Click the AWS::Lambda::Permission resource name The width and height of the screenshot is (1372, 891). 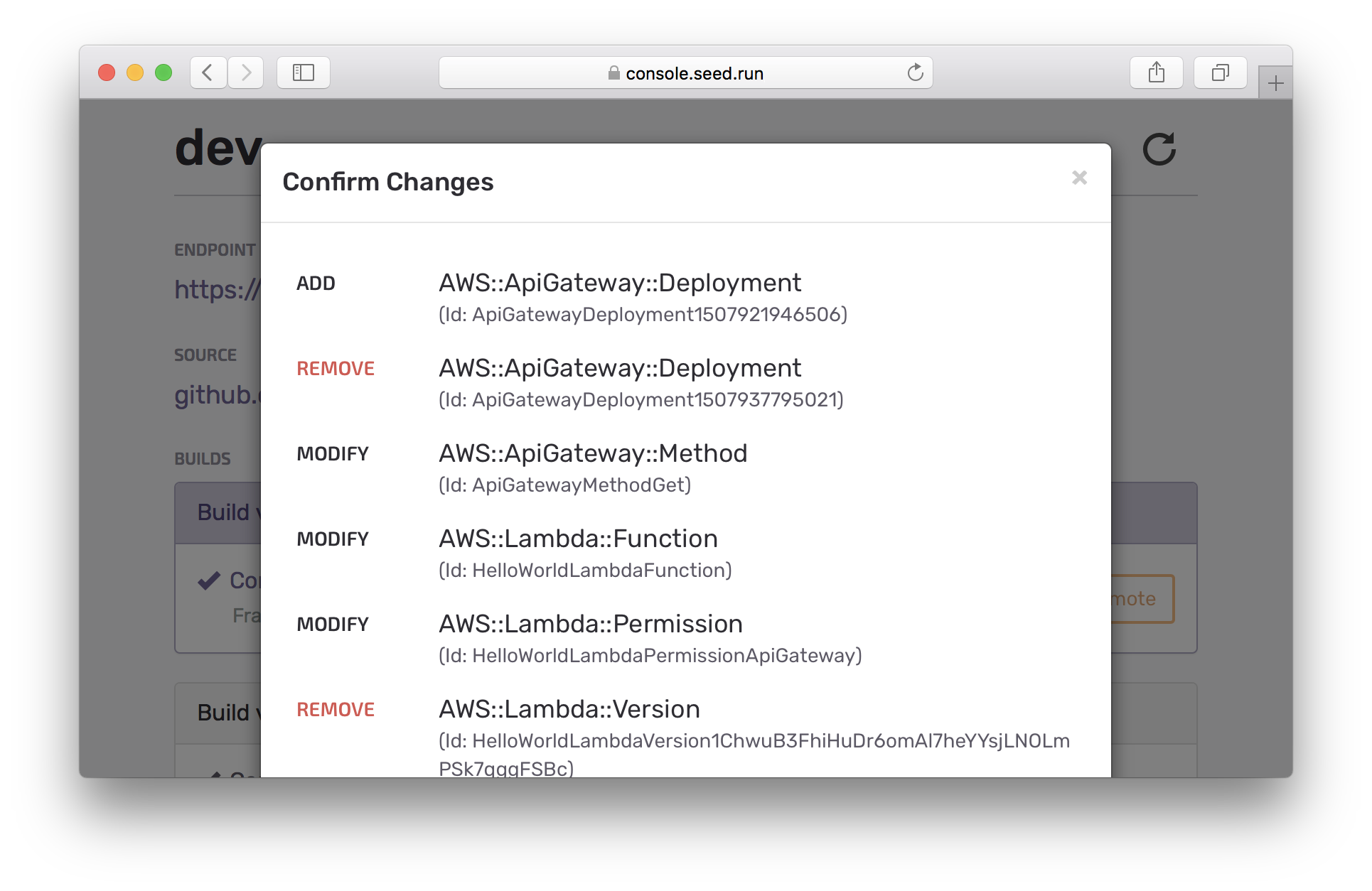click(590, 624)
